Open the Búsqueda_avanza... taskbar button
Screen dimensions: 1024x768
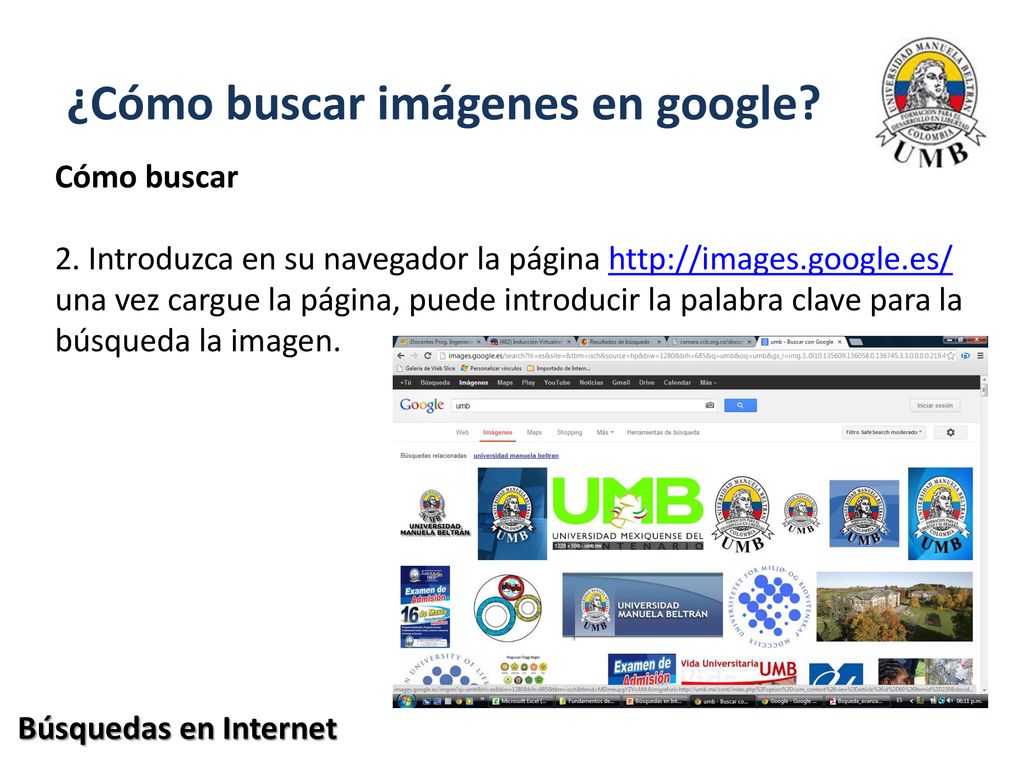coord(856,701)
